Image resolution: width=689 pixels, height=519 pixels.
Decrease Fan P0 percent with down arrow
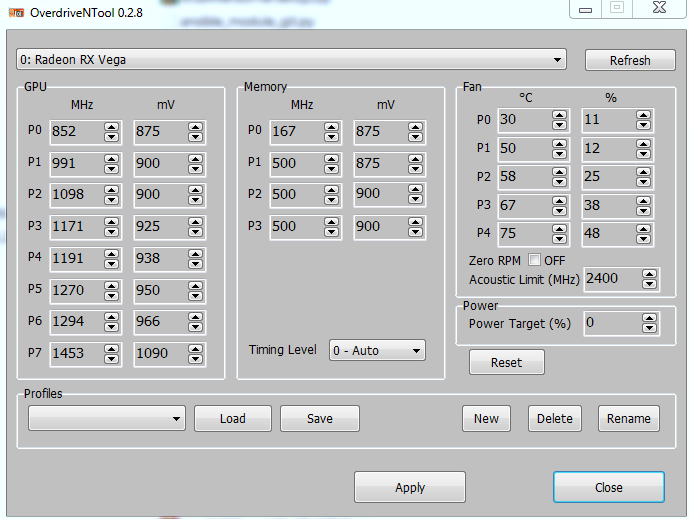coord(643,125)
